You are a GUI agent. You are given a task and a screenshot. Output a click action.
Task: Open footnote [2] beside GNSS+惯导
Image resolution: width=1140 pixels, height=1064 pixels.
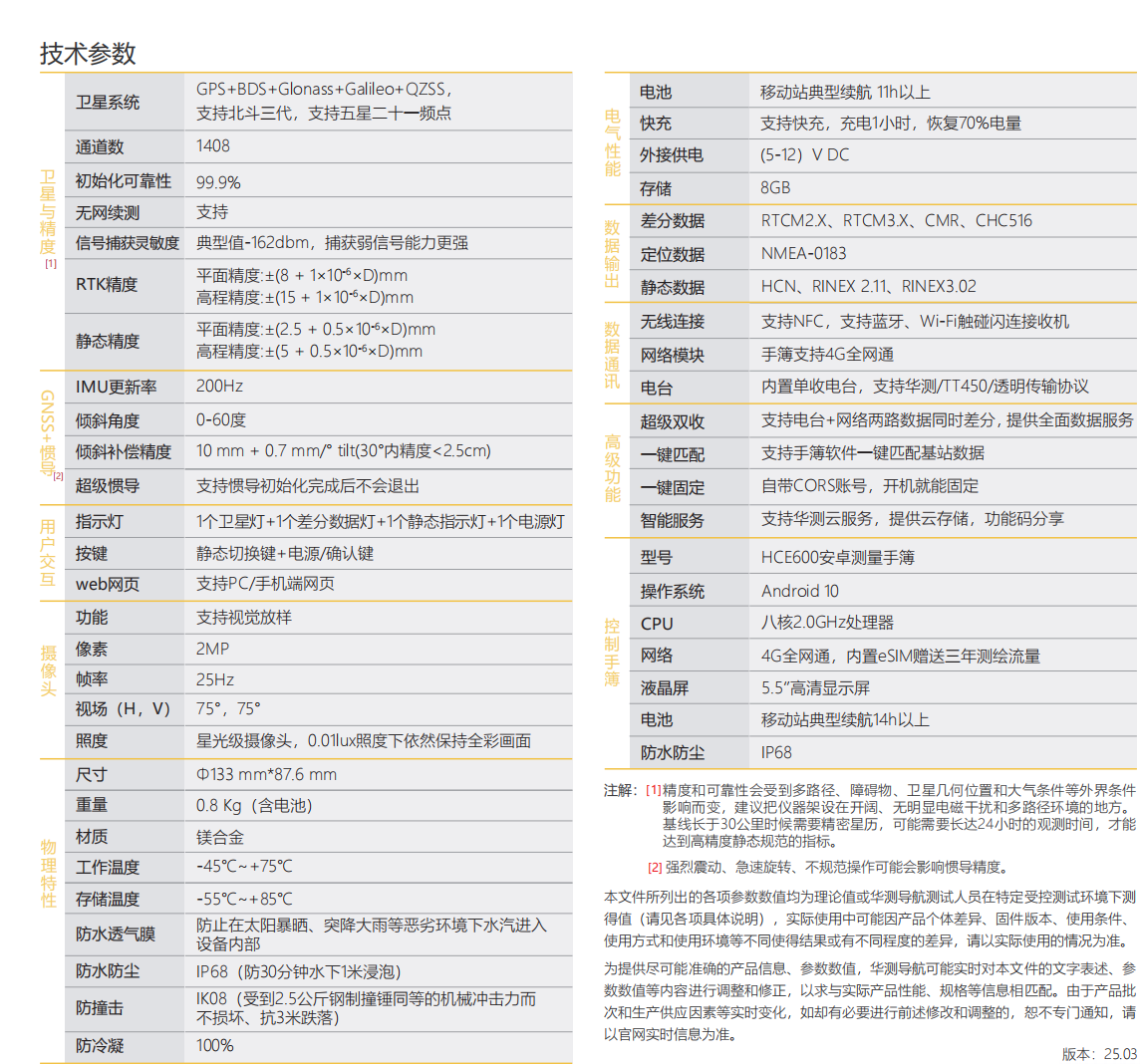pos(58,476)
